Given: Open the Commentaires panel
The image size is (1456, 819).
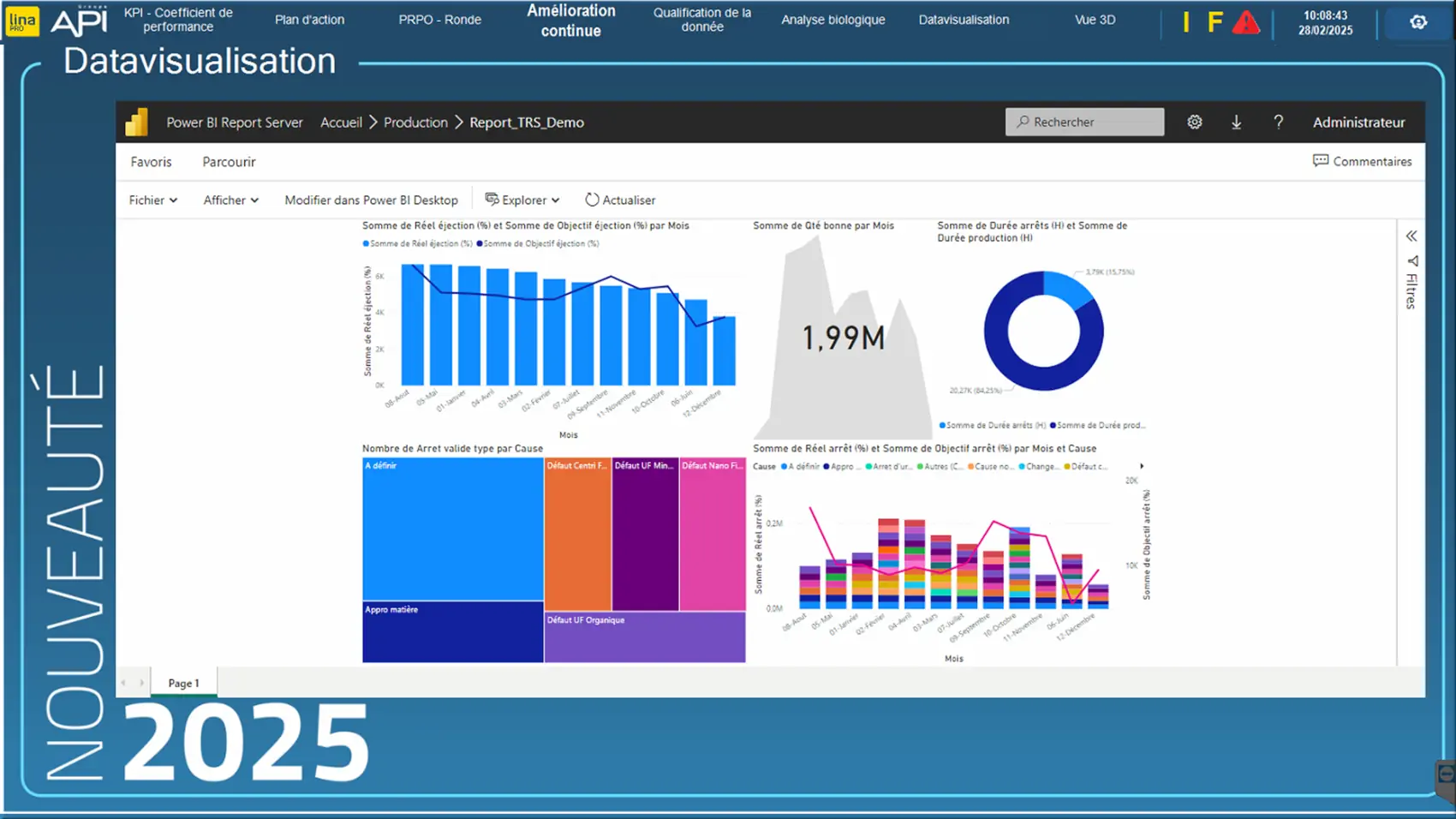Looking at the screenshot, I should (1362, 161).
